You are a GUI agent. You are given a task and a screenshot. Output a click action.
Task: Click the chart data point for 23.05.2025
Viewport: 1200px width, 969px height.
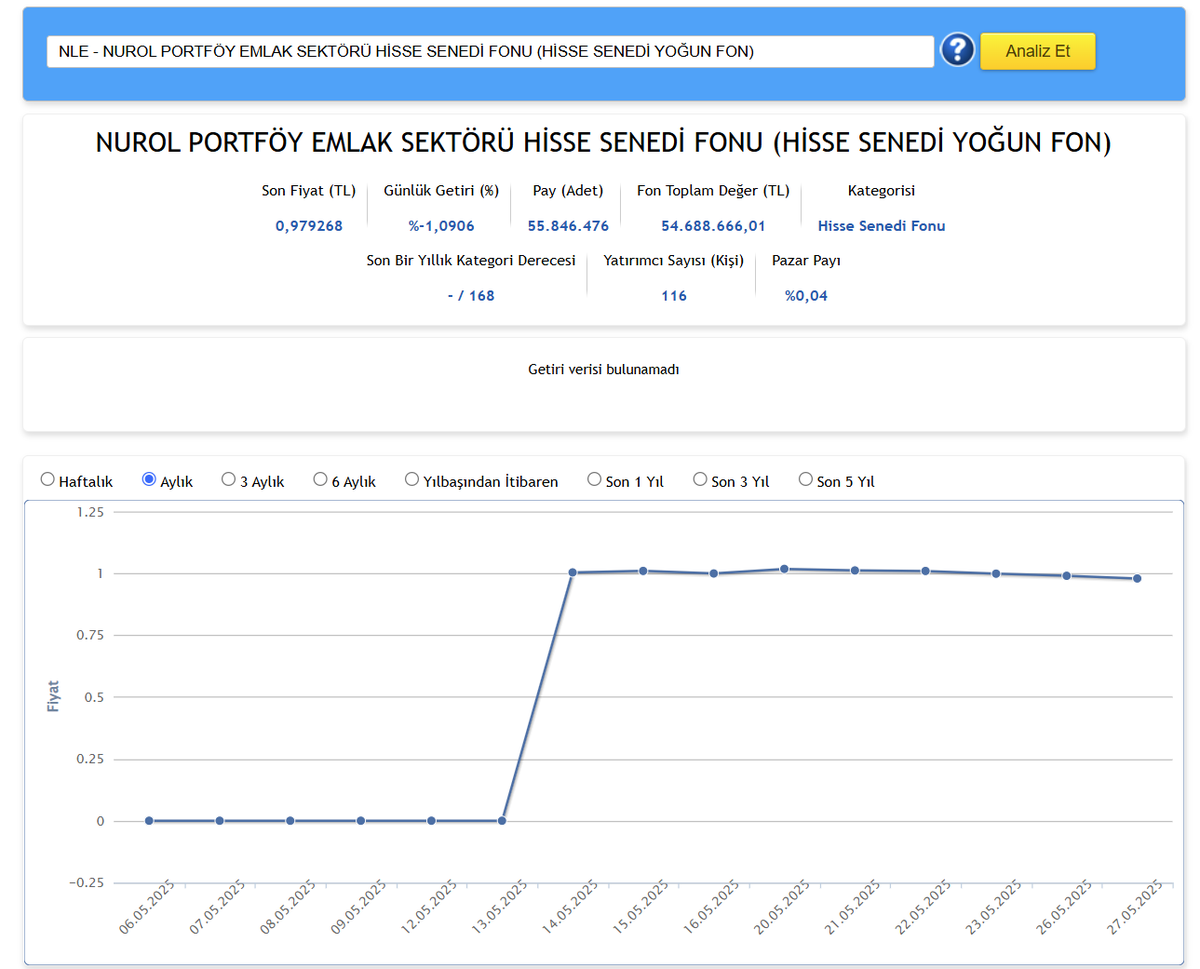(x=996, y=574)
